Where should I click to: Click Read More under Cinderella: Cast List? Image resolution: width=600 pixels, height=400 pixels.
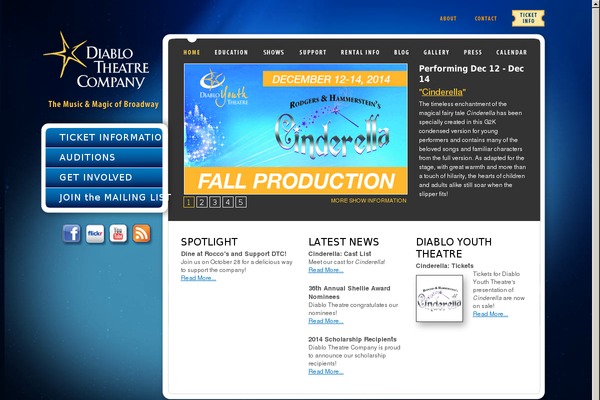click(326, 270)
